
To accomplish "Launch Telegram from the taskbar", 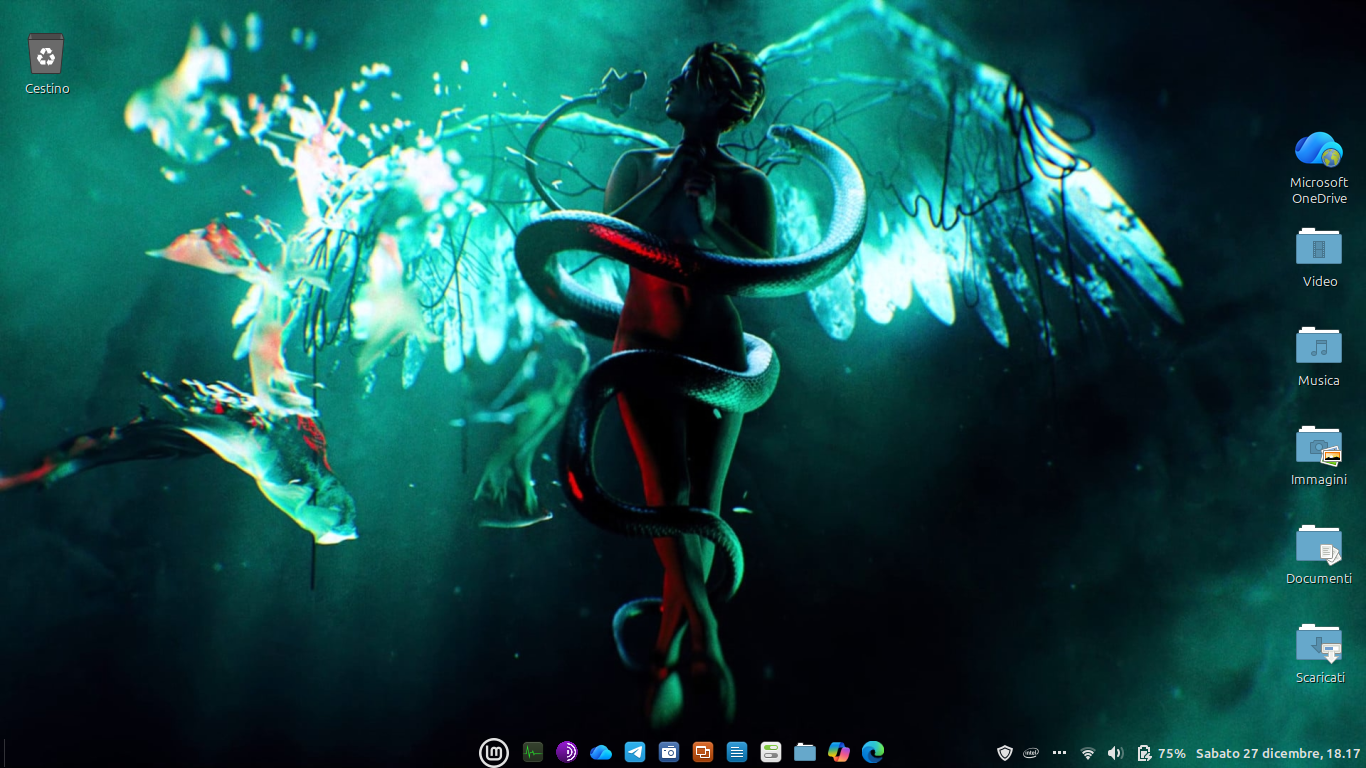I will tap(635, 752).
